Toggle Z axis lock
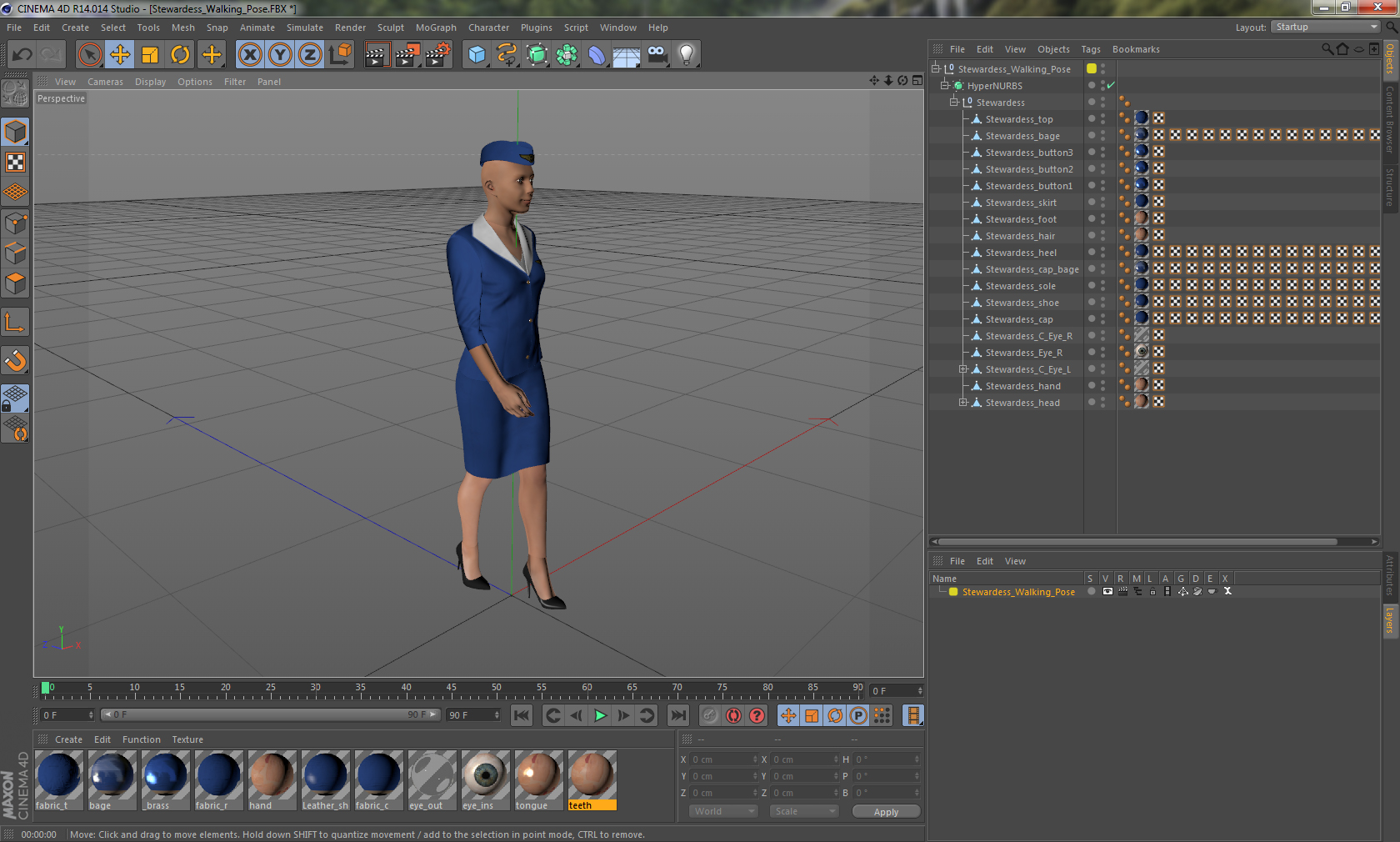1400x842 pixels. (x=310, y=55)
